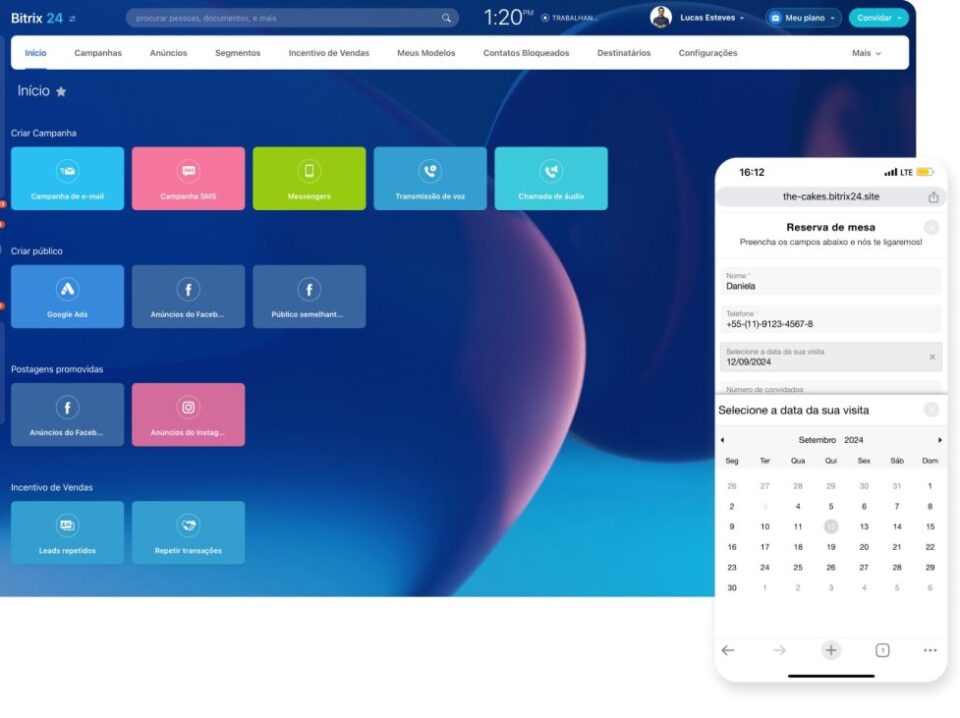Open Anúncios do Instagram tile

(188, 414)
